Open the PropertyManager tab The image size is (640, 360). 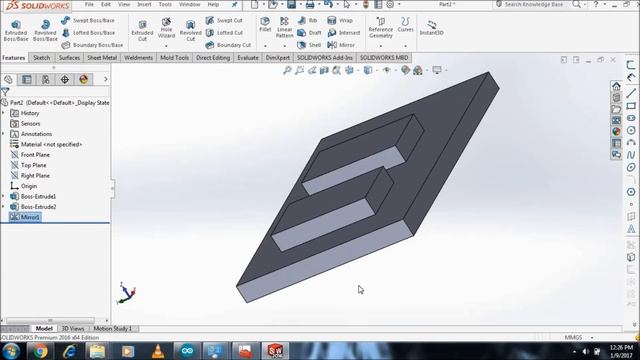[x=27, y=79]
